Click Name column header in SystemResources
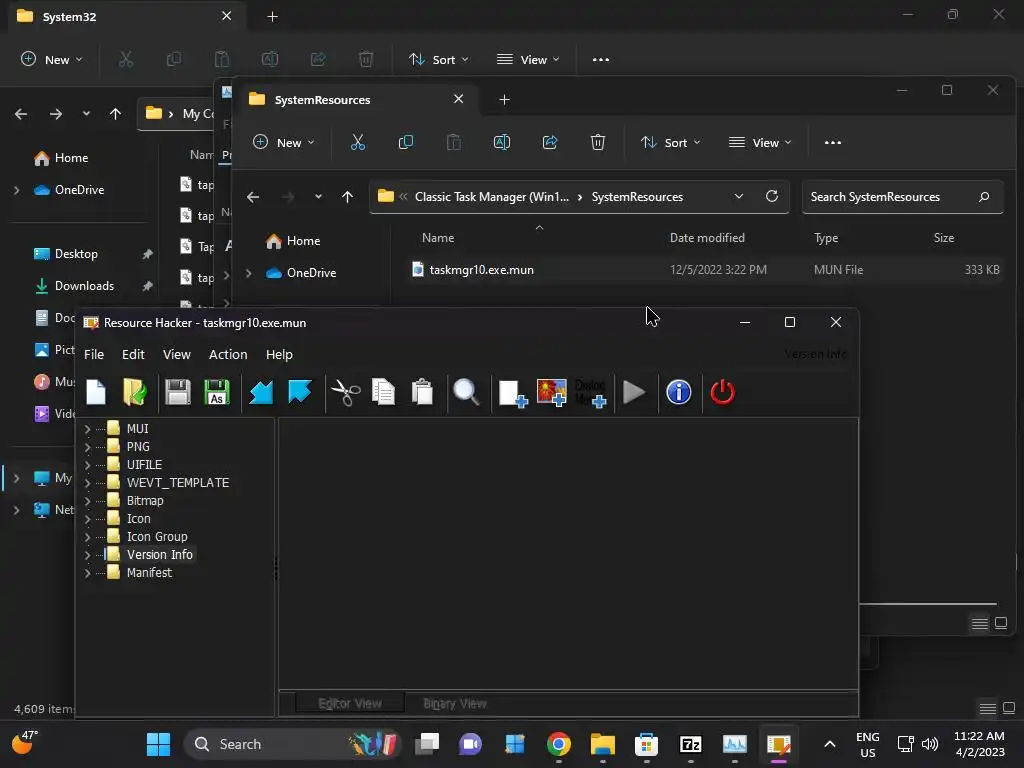1024x768 pixels. [438, 238]
